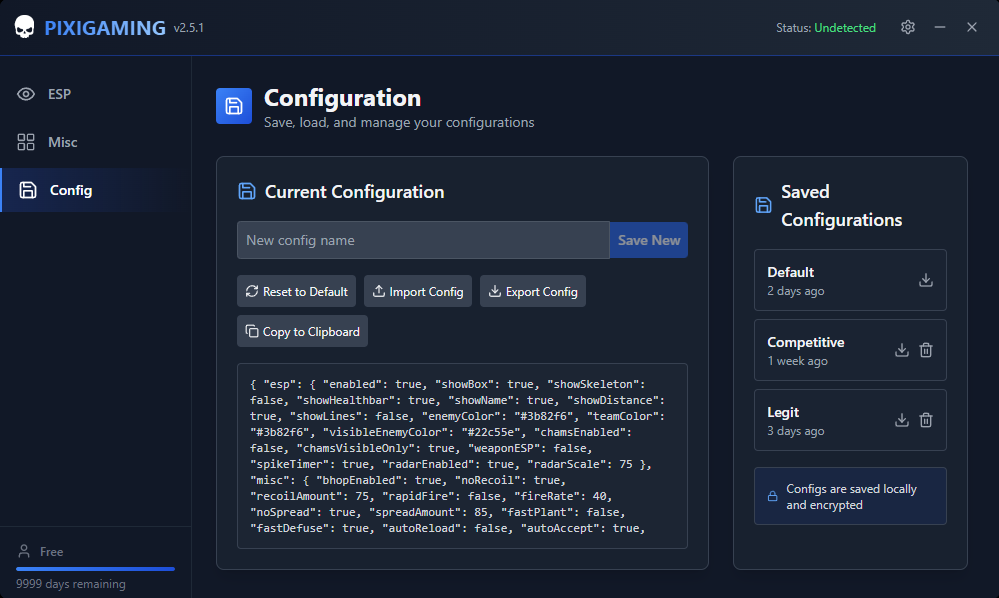The width and height of the screenshot is (999, 598).
Task: Open the ESP section in sidebar
Action: coord(96,94)
